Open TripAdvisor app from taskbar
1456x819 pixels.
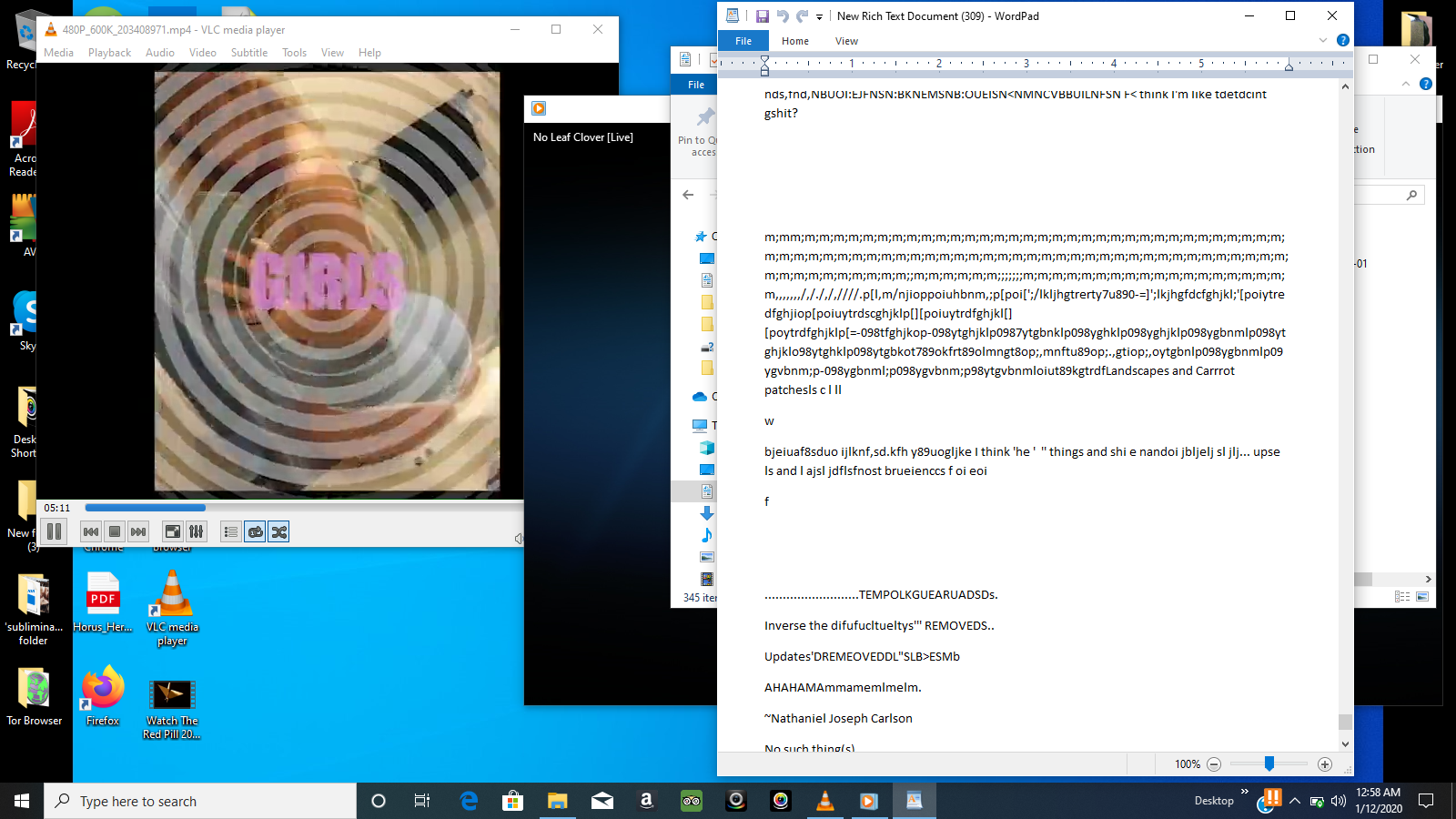pyautogui.click(x=692, y=801)
